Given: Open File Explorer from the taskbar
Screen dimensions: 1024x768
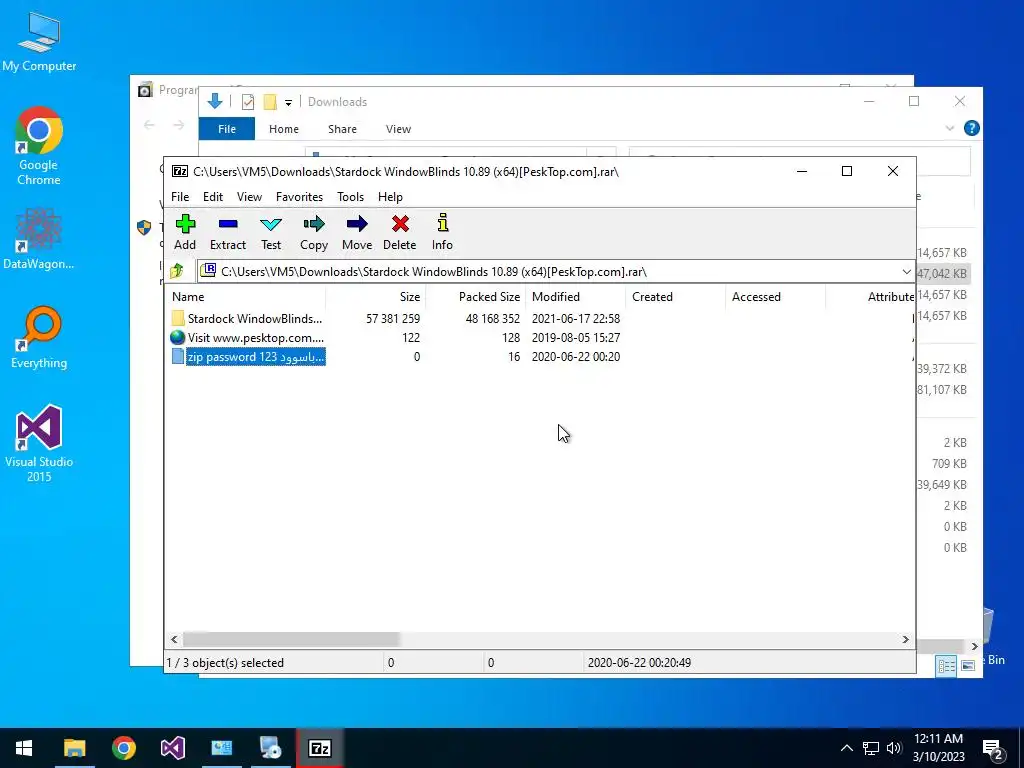Looking at the screenshot, I should (x=74, y=748).
